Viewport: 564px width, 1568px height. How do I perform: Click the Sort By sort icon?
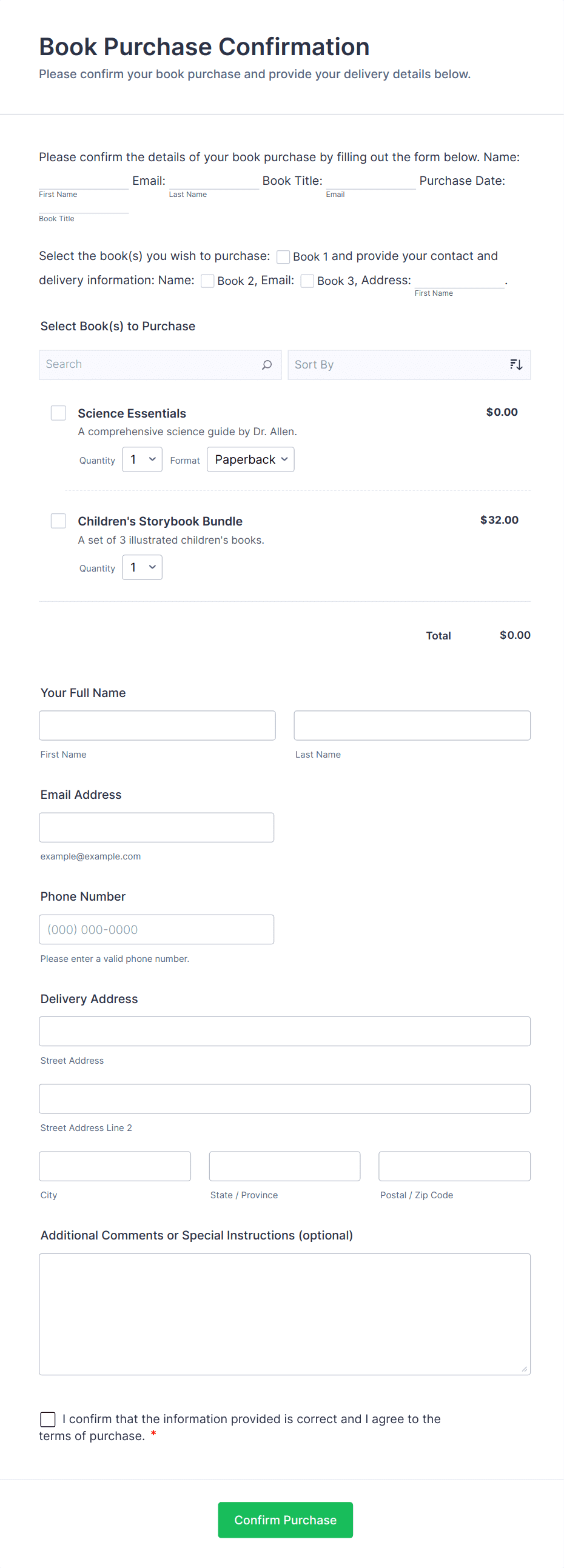516,365
